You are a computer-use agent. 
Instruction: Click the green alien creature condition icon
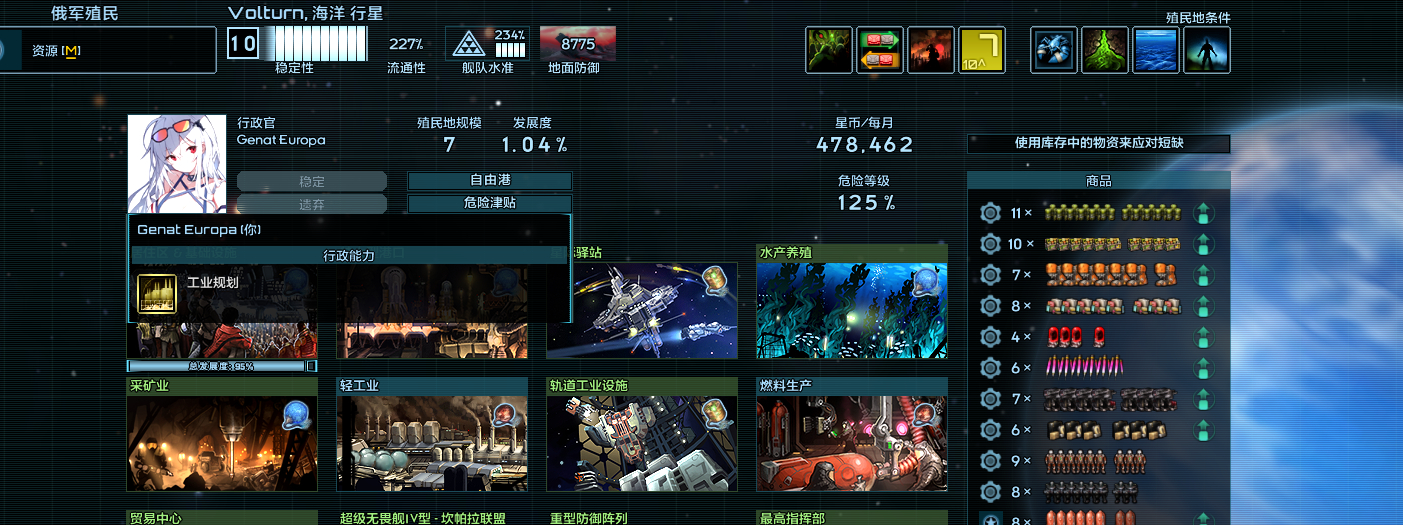(x=829, y=50)
